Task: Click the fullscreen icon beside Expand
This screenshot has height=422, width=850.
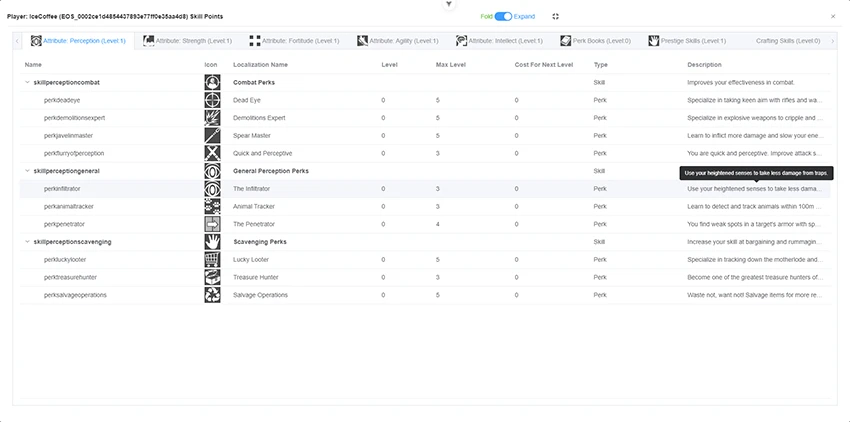Action: 555,16
